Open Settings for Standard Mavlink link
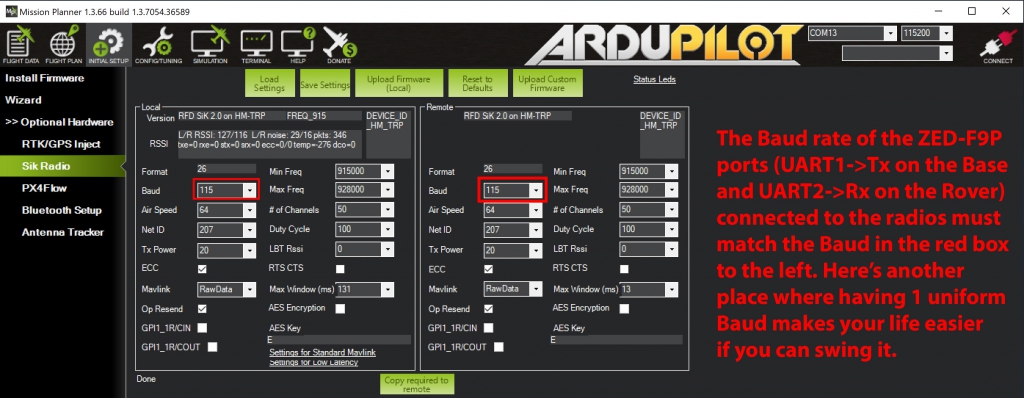 point(323,352)
